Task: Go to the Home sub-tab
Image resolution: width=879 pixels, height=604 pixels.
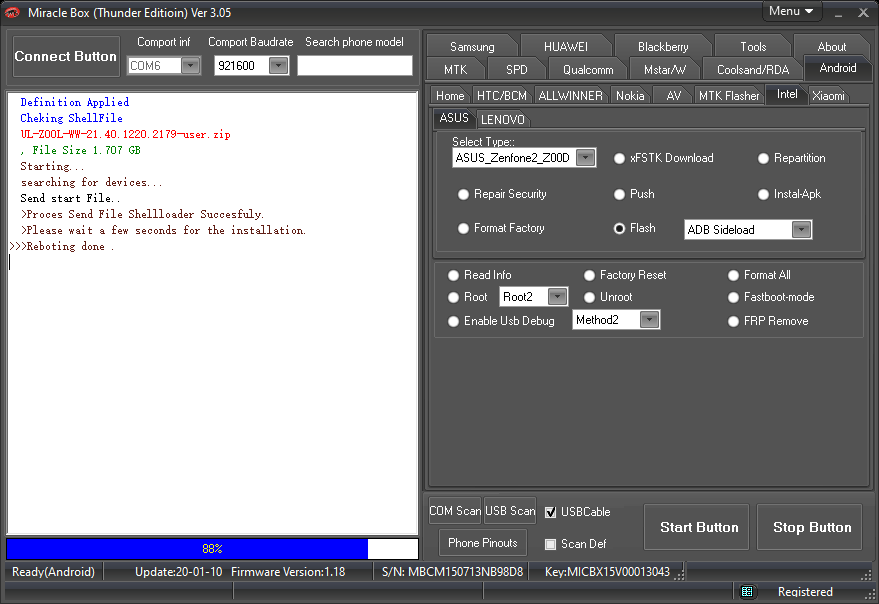Action: (450, 96)
